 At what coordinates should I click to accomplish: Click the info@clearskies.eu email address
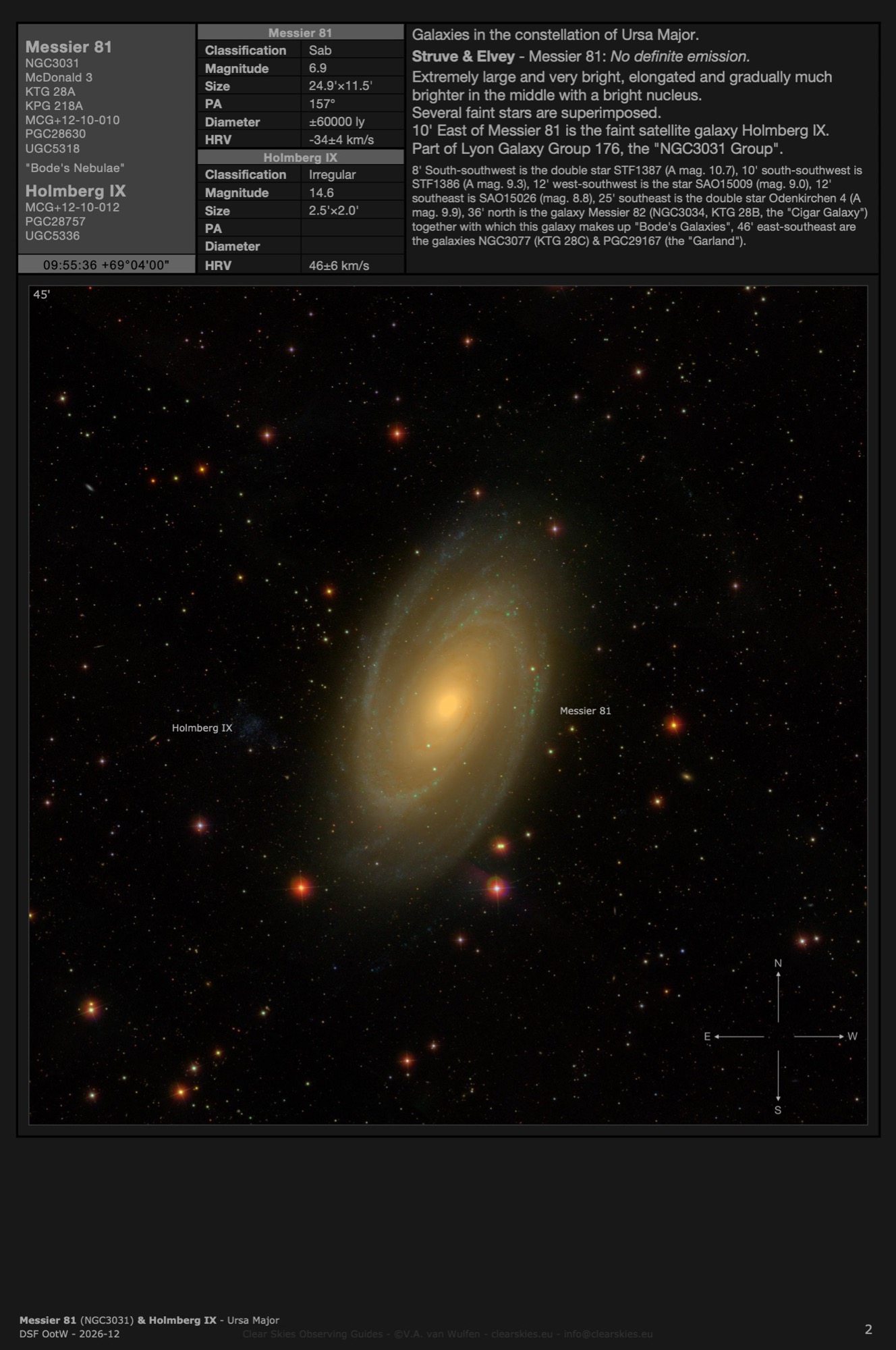tap(608, 1334)
